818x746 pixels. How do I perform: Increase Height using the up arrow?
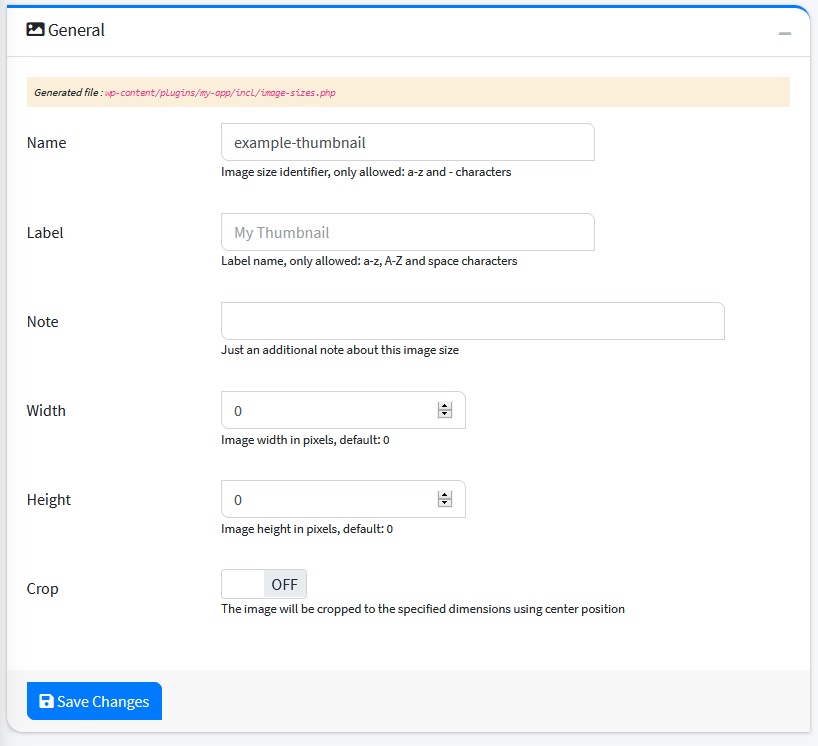[445, 495]
